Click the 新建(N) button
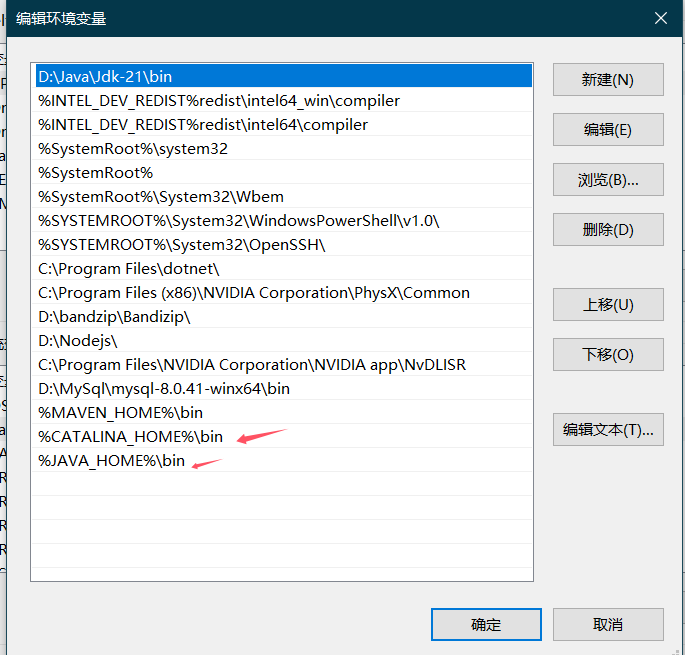This screenshot has width=685, height=655. pyautogui.click(x=608, y=80)
